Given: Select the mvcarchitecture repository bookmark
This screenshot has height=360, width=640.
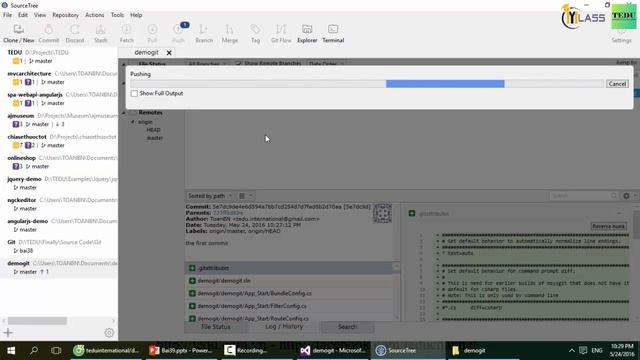Looking at the screenshot, I should click(59, 78).
